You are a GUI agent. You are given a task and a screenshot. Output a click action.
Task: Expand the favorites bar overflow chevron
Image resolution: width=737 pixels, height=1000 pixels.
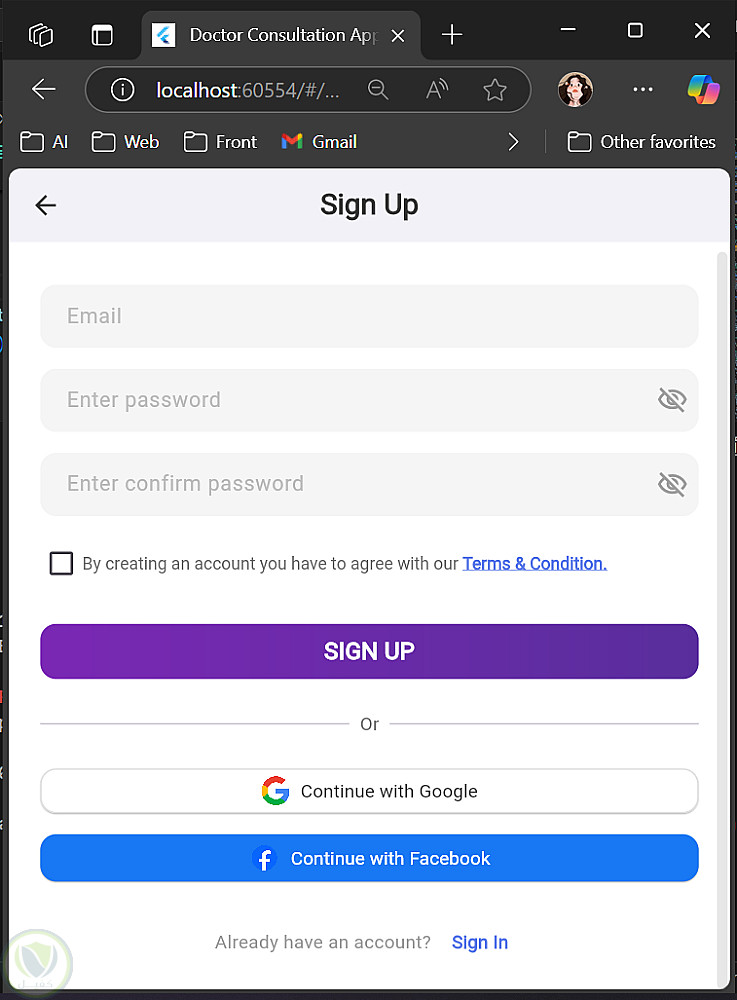tap(514, 142)
